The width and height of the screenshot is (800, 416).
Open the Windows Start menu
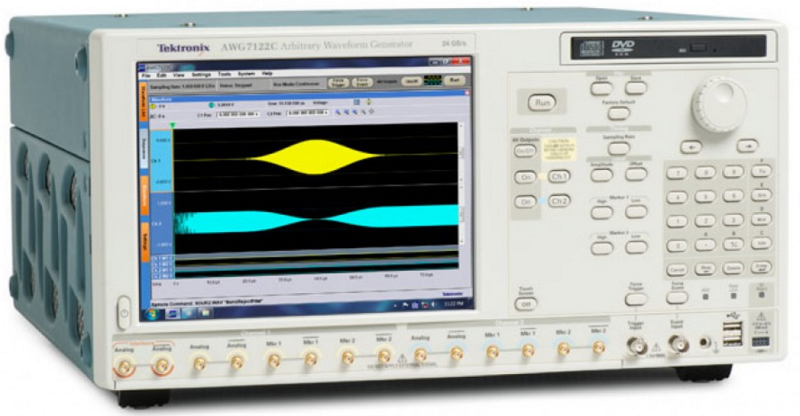(153, 313)
